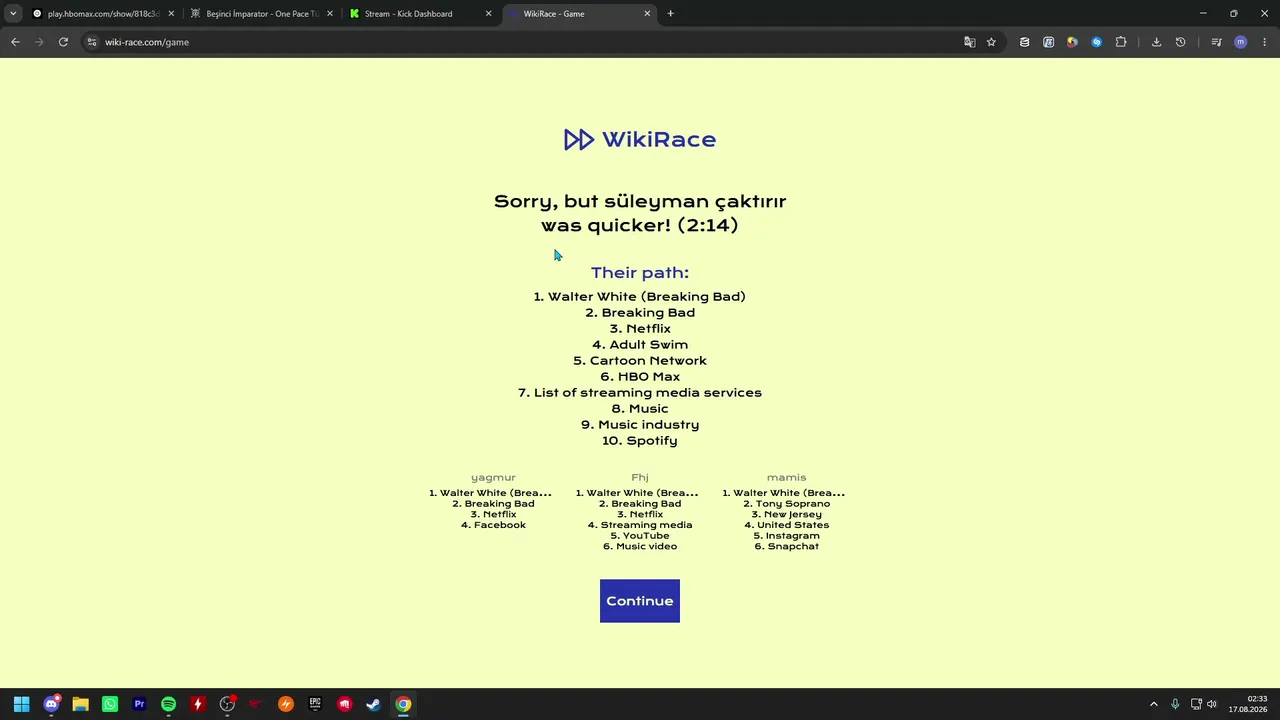Open Discord from the taskbar
This screenshot has height=720, width=1280.
pos(51,704)
